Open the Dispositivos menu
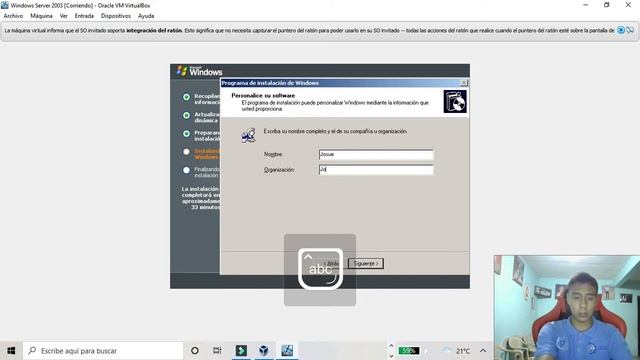Screen dimensions: 640x360 point(116,16)
